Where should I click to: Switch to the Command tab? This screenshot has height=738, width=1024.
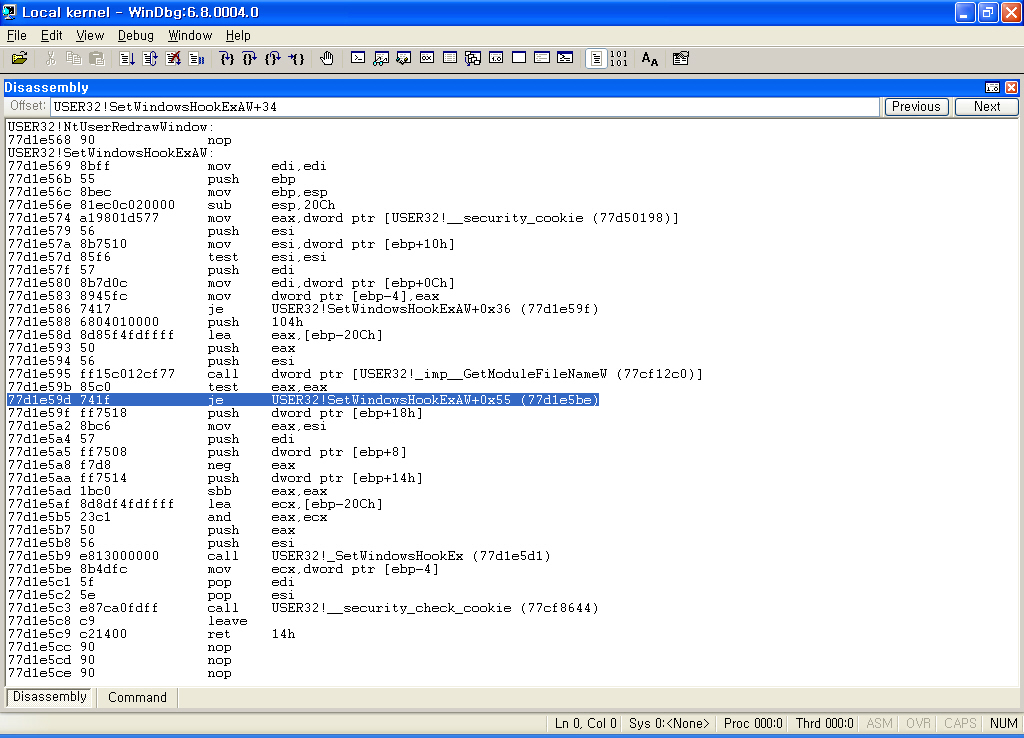point(137,698)
